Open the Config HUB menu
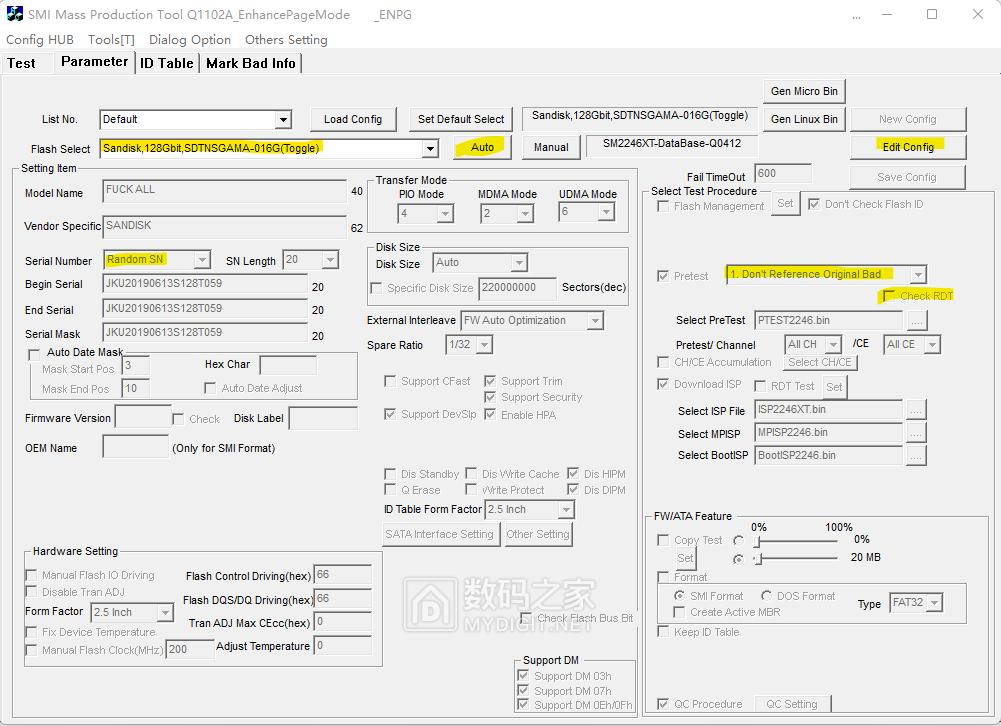The width and height of the screenshot is (1001, 726). tap(40, 40)
